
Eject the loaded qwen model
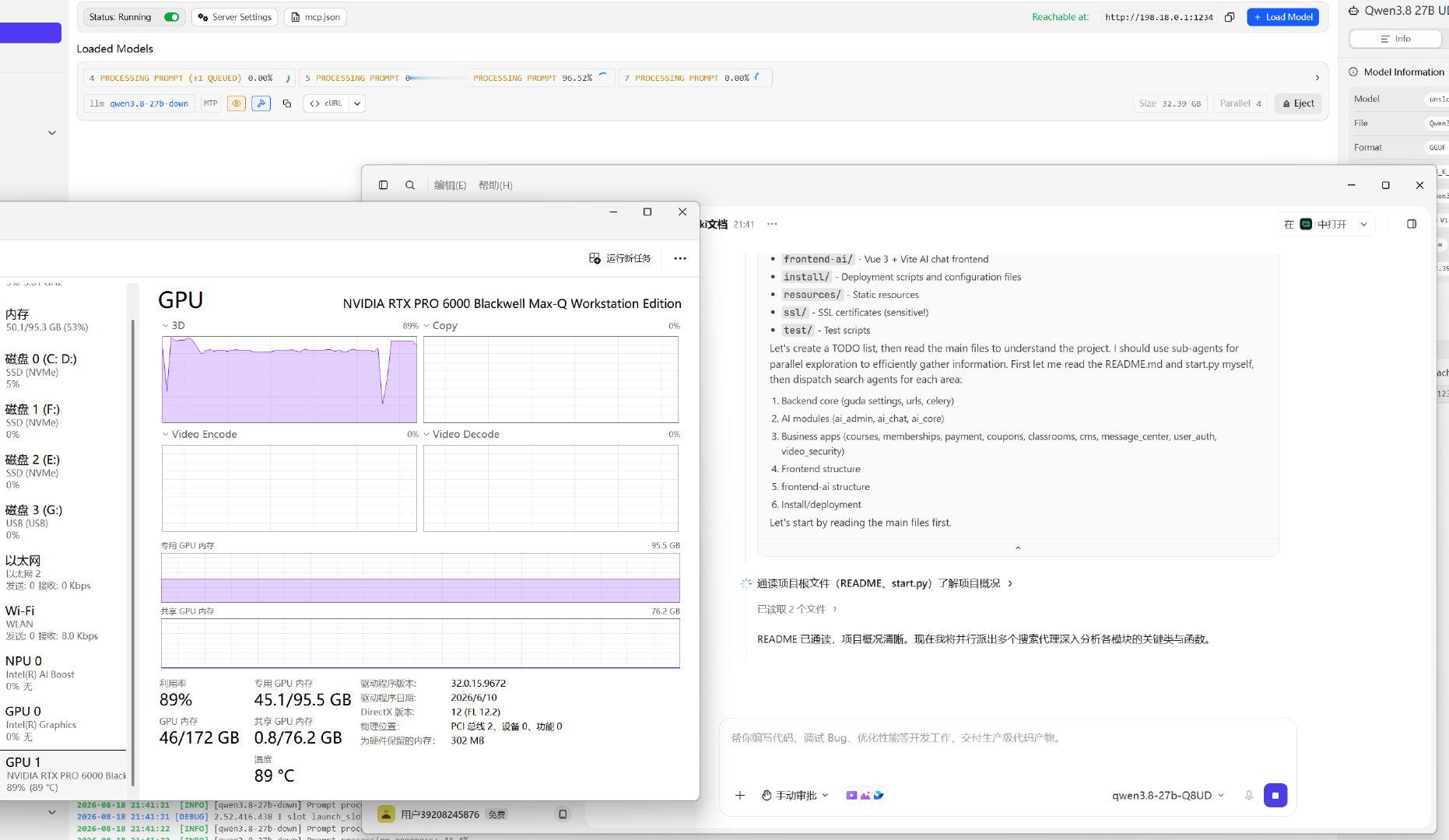[1298, 103]
